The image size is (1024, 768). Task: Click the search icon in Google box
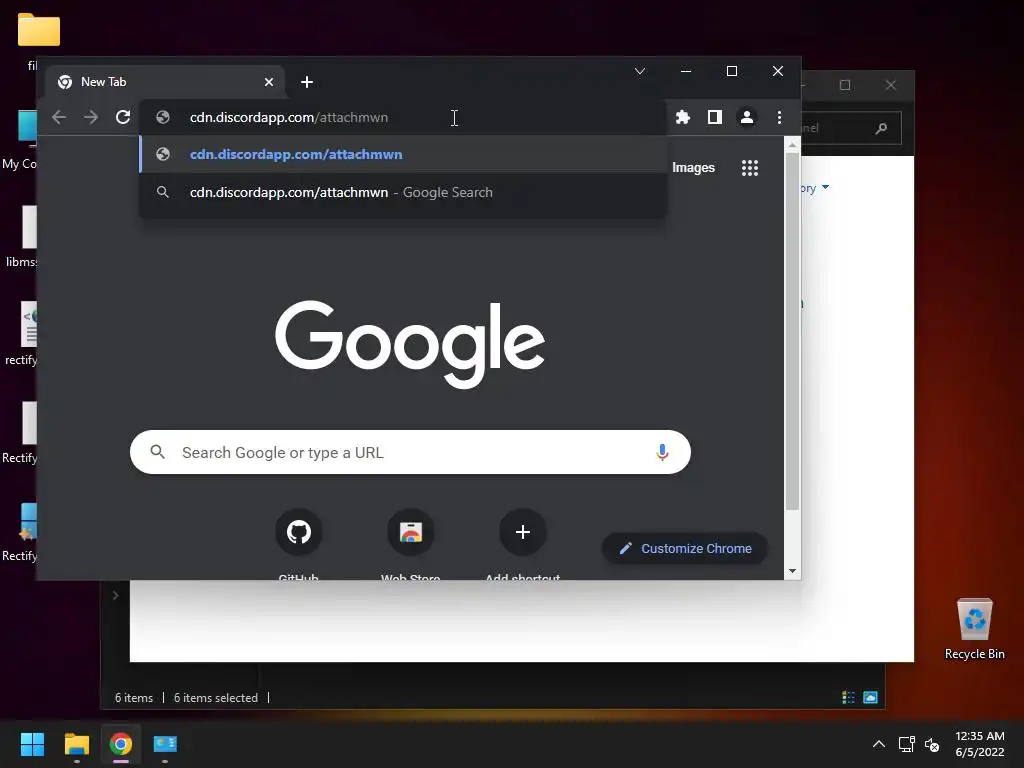[x=157, y=452]
